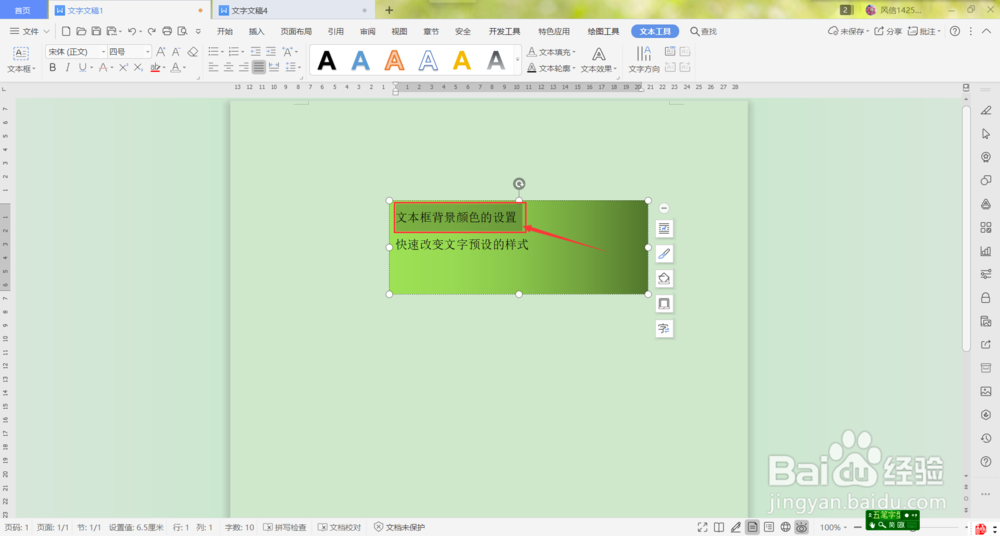Undo the last action

pyautogui.click(x=131, y=31)
